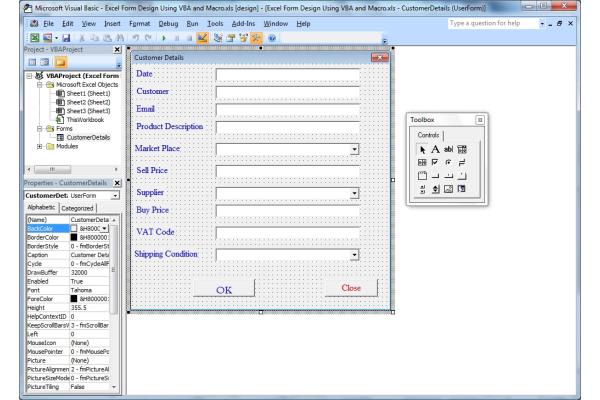Select the ScrollBar control in Toolbox

[422, 189]
